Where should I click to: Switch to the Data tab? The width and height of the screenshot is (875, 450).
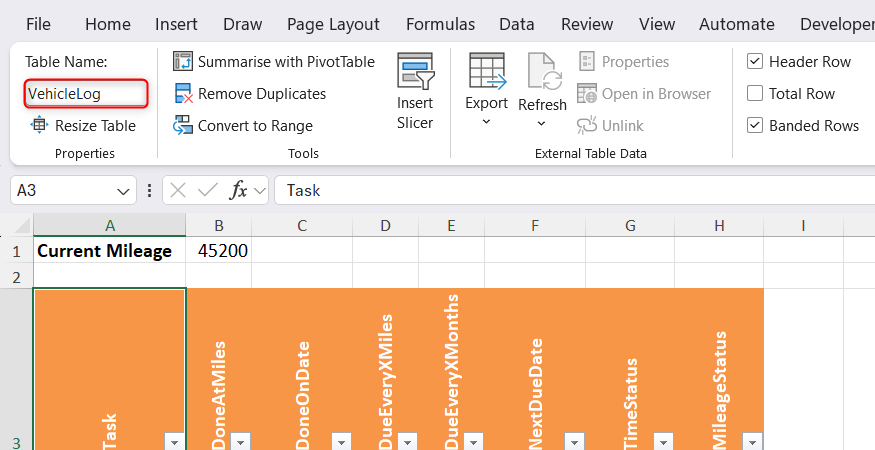pyautogui.click(x=517, y=25)
